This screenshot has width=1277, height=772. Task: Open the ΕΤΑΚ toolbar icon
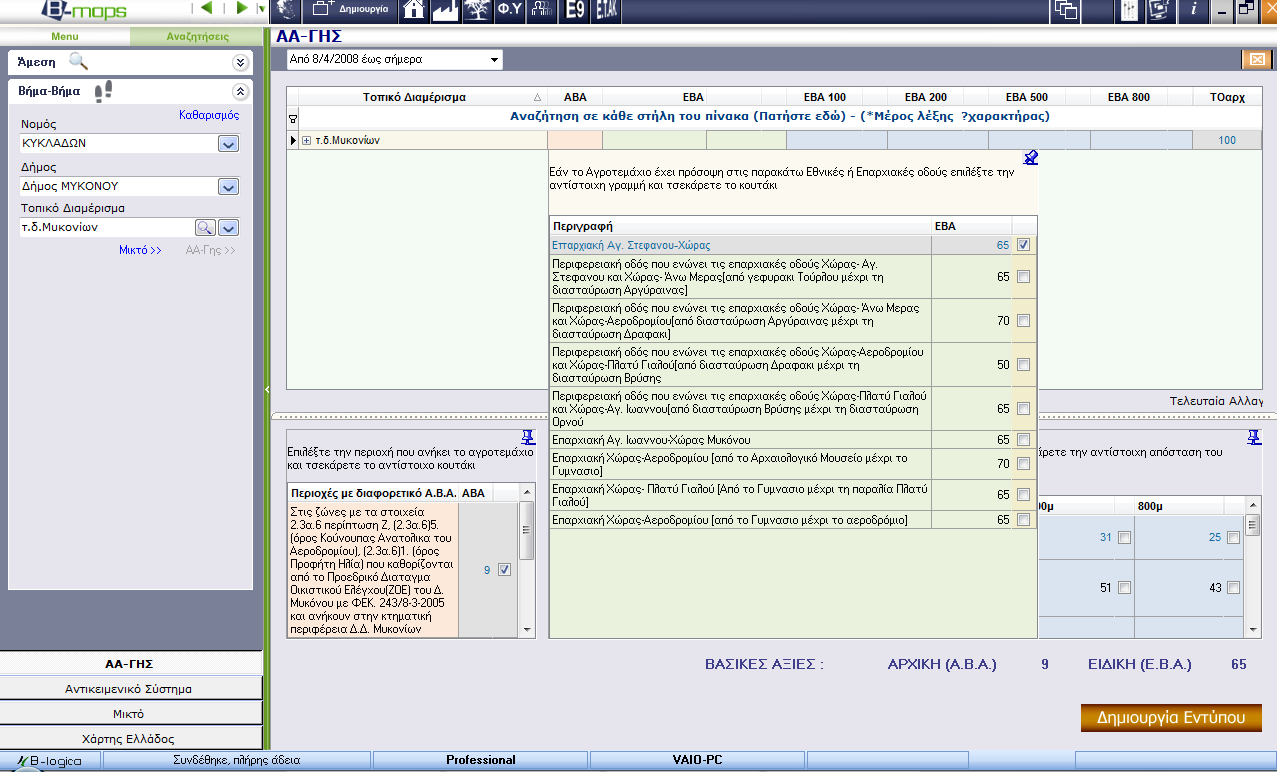coord(606,10)
